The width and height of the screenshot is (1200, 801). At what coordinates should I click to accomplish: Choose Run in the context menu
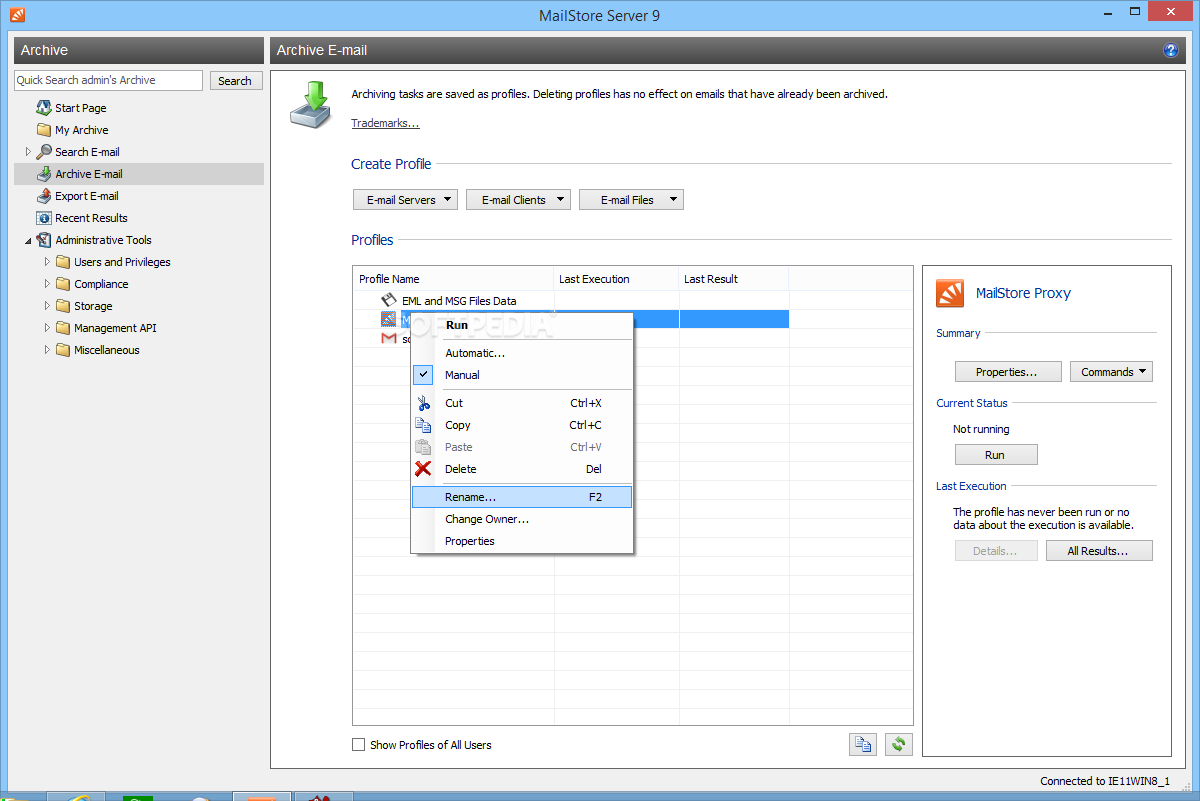(522, 325)
